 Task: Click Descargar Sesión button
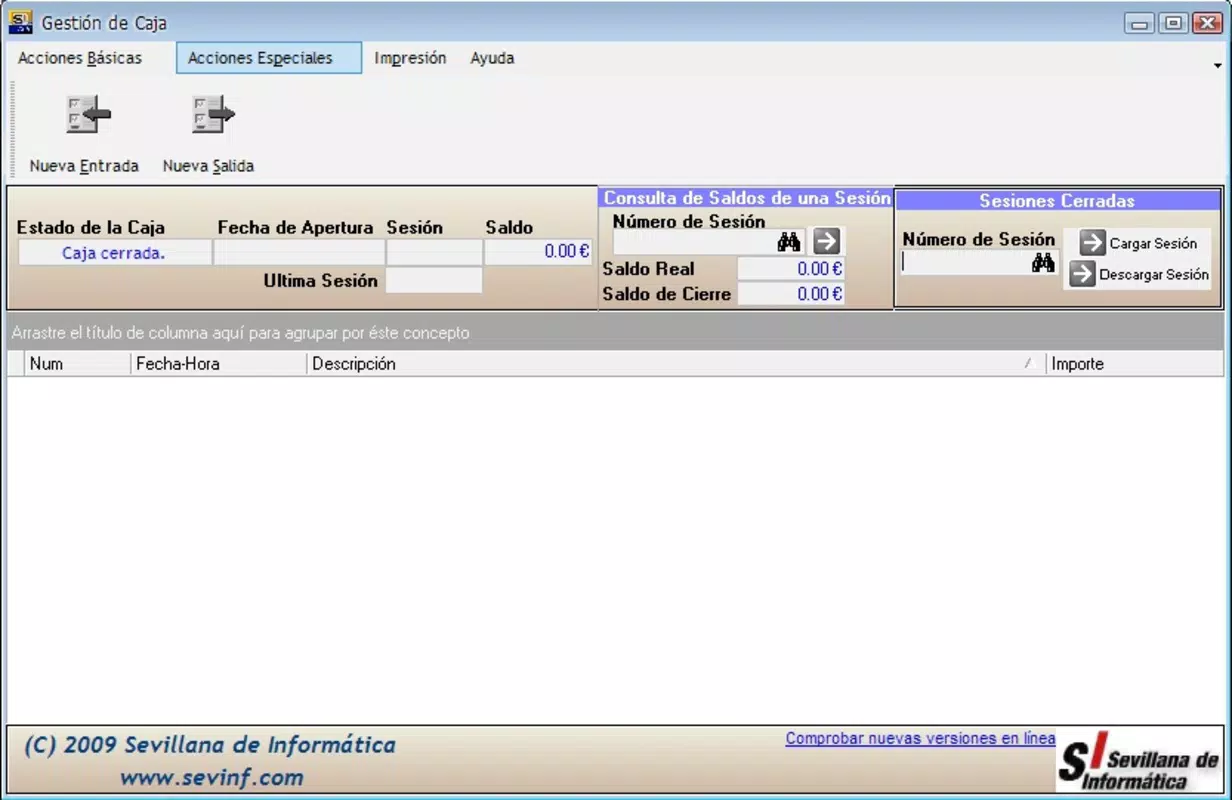1139,274
